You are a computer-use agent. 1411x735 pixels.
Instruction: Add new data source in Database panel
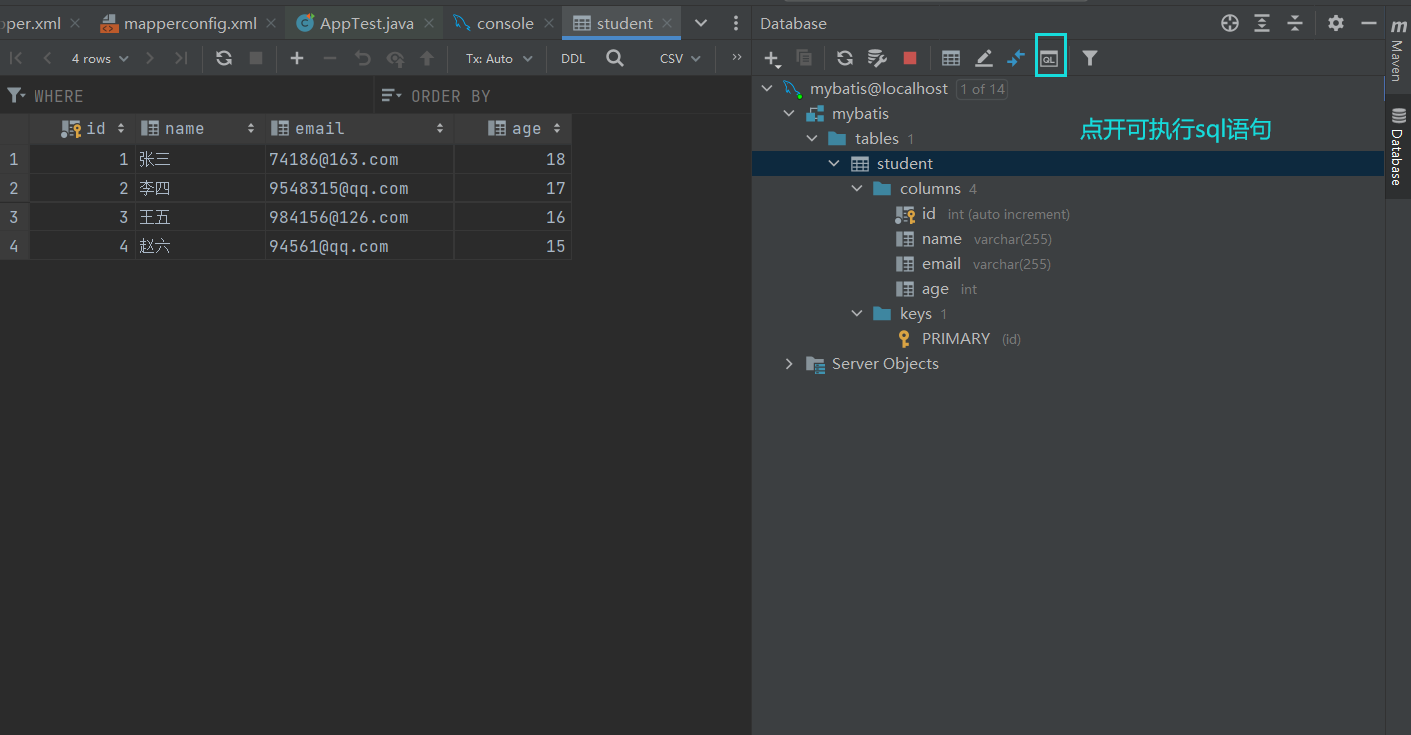click(771, 59)
